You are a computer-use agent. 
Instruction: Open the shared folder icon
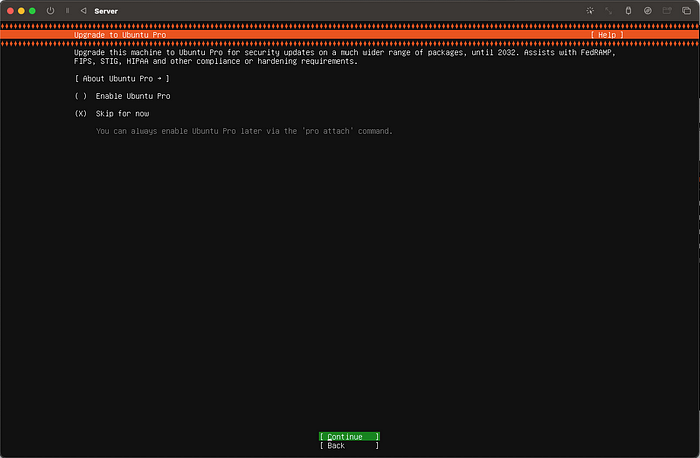[667, 11]
